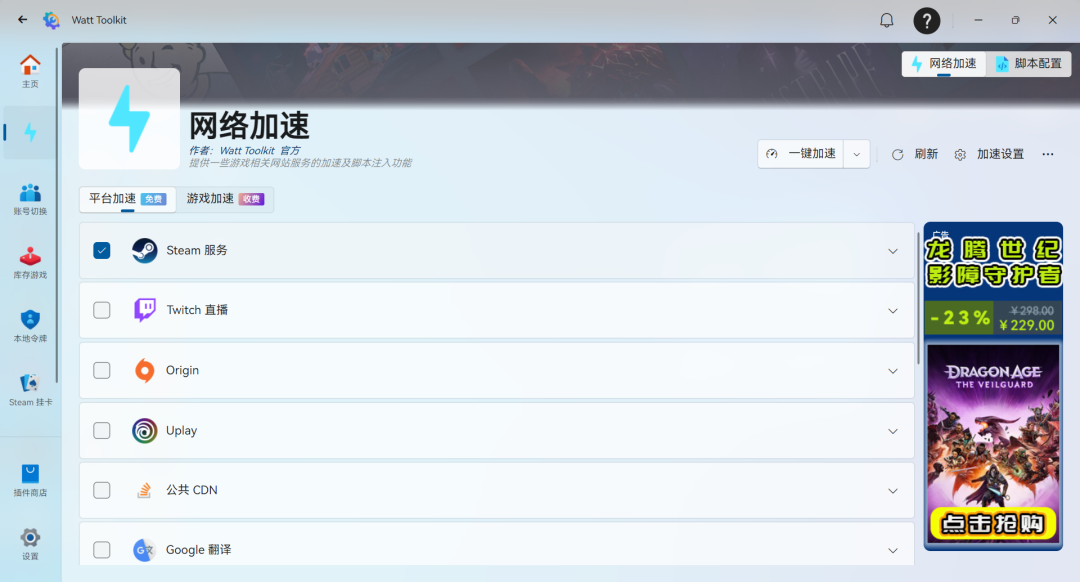Click 点击抢购 buy button in ad
Screen dimensions: 1080x582
click(993, 523)
